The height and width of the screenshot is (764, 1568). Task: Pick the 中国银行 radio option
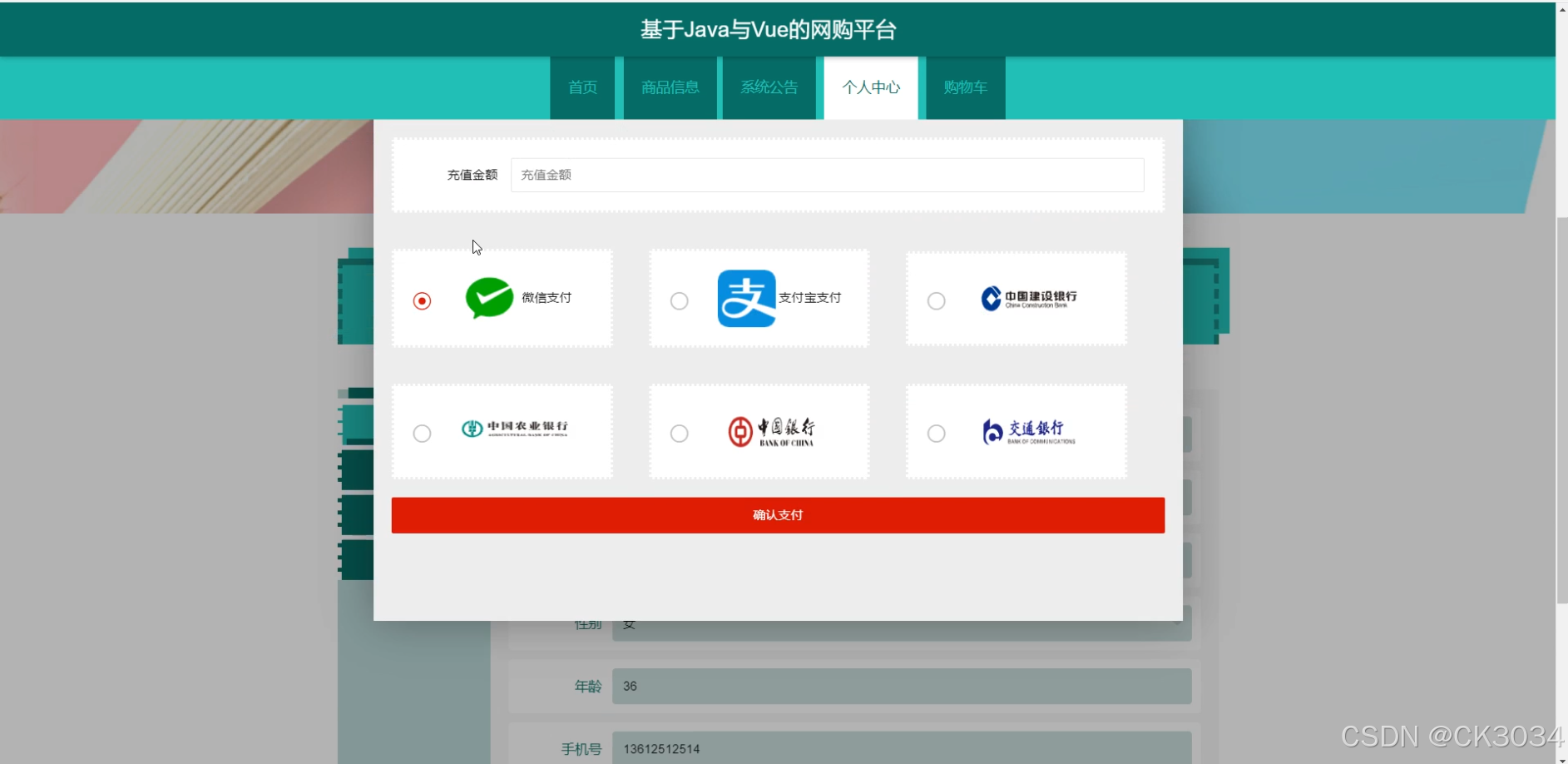680,434
